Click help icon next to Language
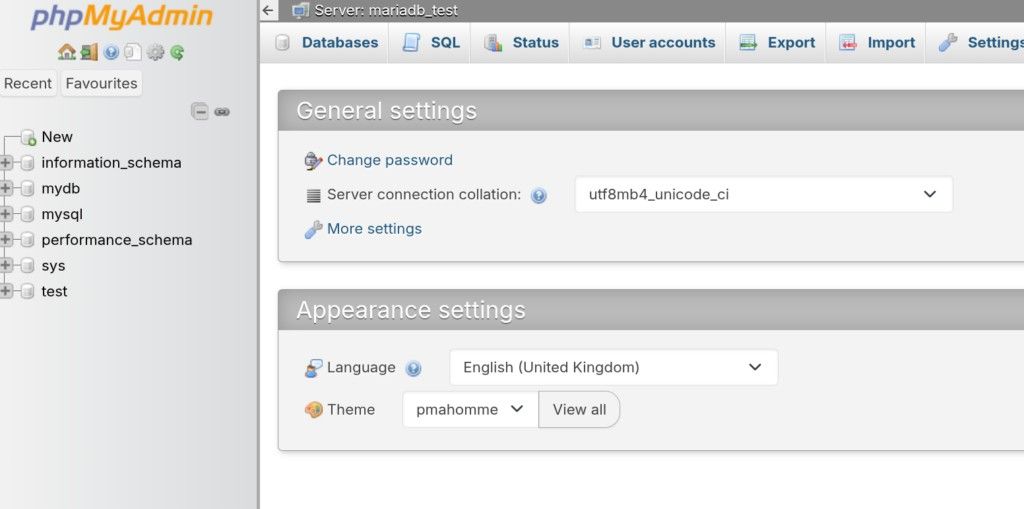Image resolution: width=1024 pixels, height=509 pixels. click(x=413, y=368)
